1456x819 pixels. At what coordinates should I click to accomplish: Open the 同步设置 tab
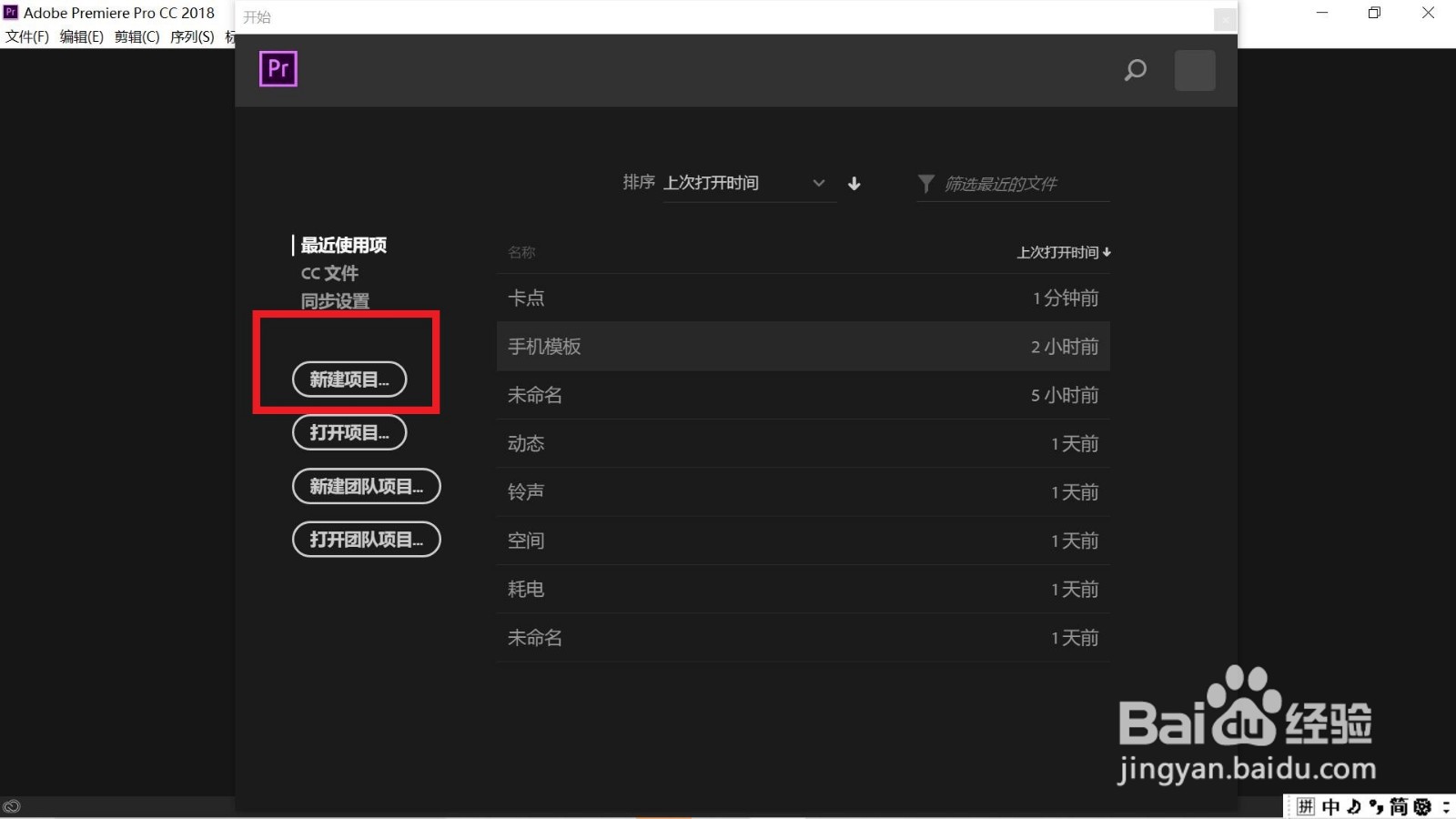click(x=335, y=301)
